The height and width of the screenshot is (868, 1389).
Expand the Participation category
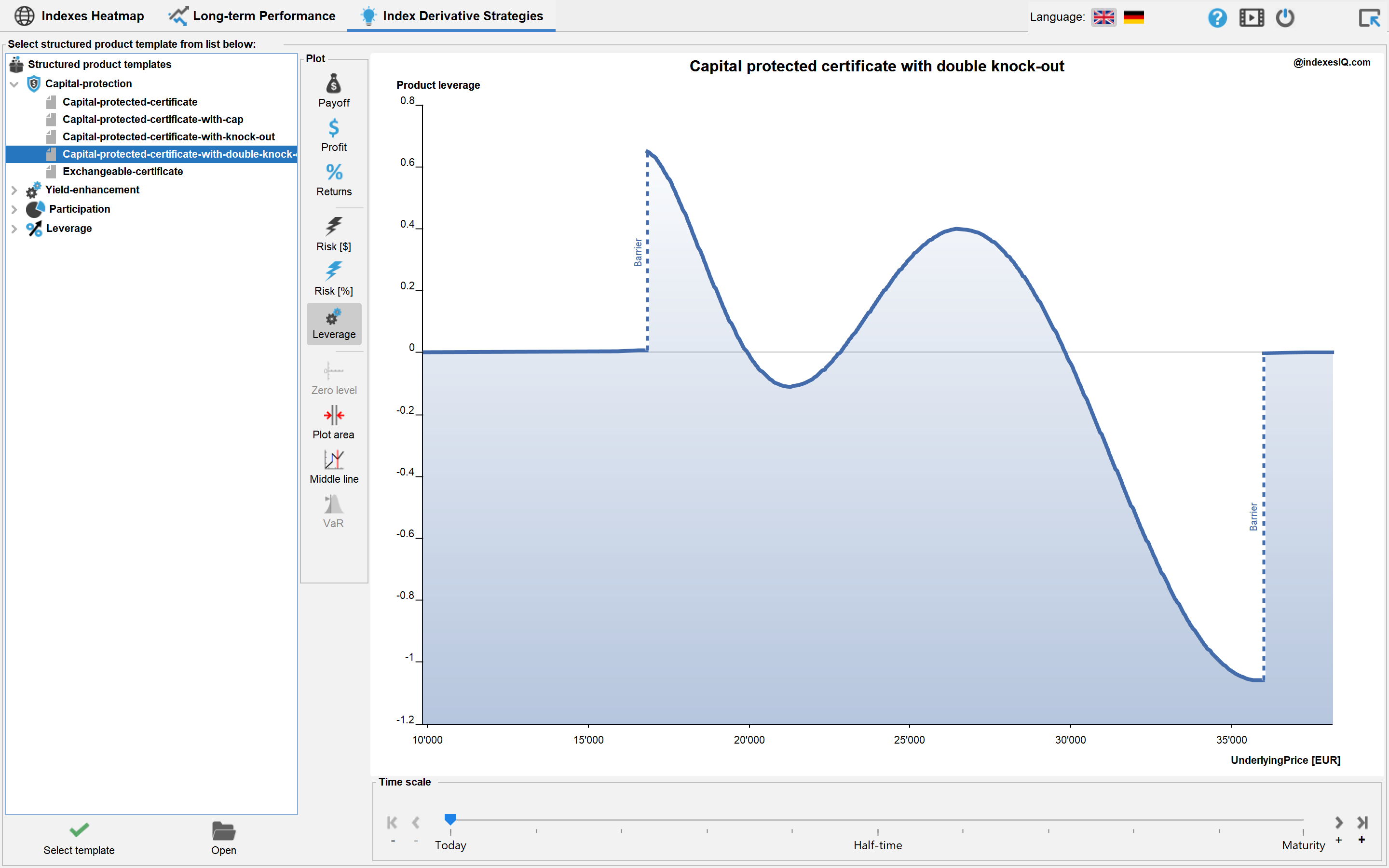14,210
